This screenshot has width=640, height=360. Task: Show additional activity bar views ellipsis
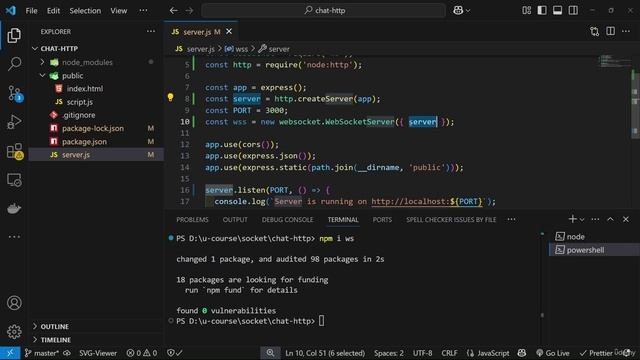click(x=14, y=237)
